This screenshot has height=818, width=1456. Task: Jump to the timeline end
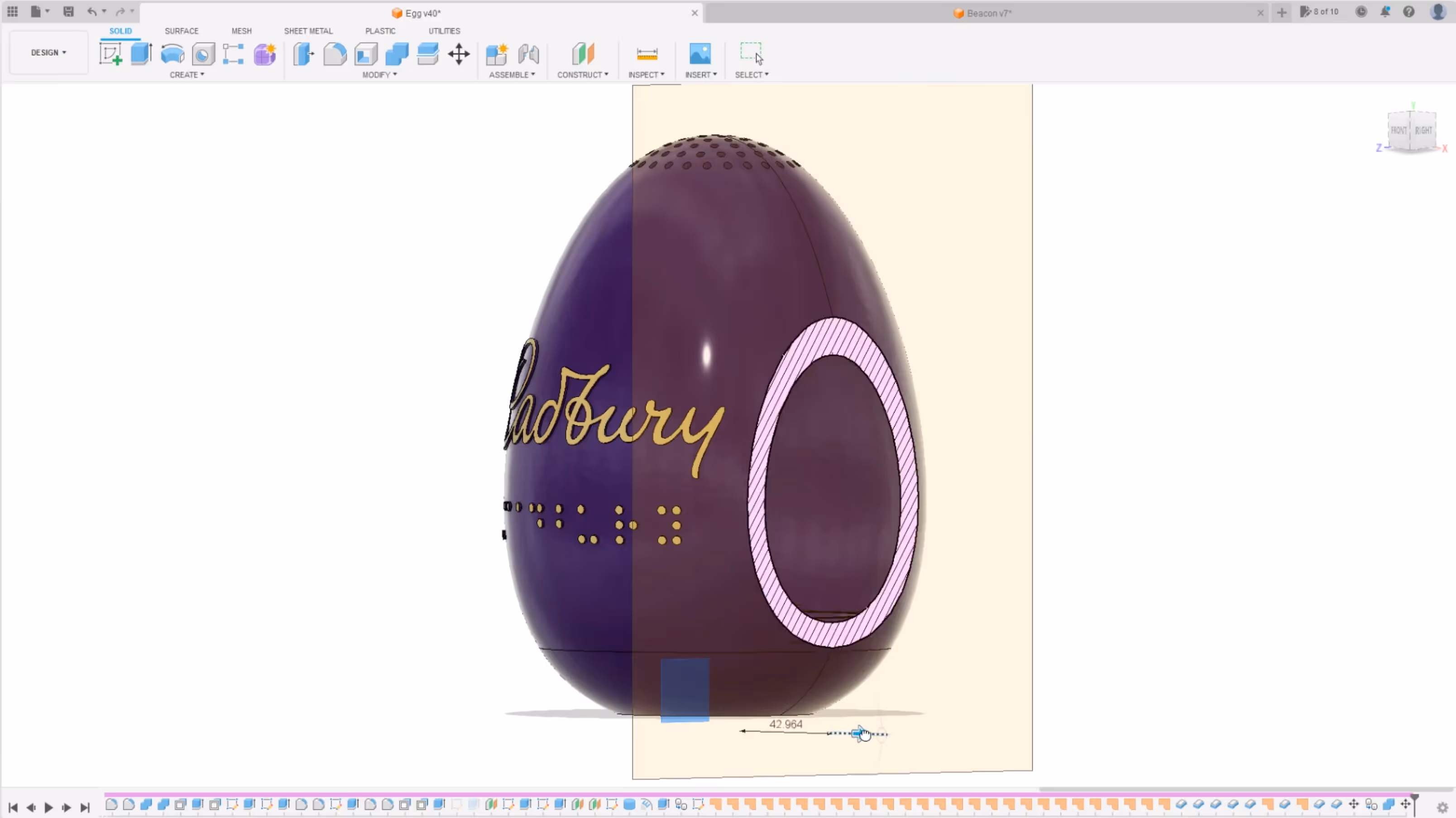[85, 807]
